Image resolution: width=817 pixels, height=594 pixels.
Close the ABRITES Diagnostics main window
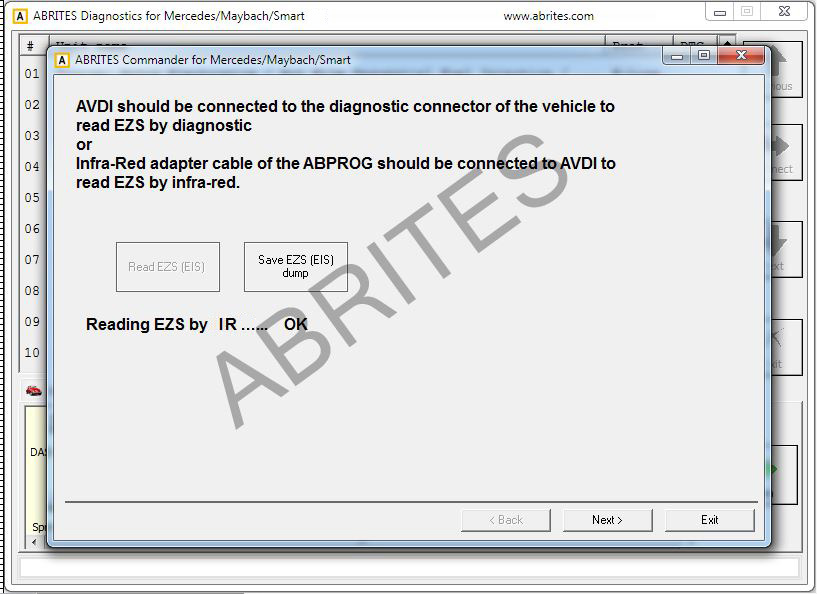click(784, 11)
